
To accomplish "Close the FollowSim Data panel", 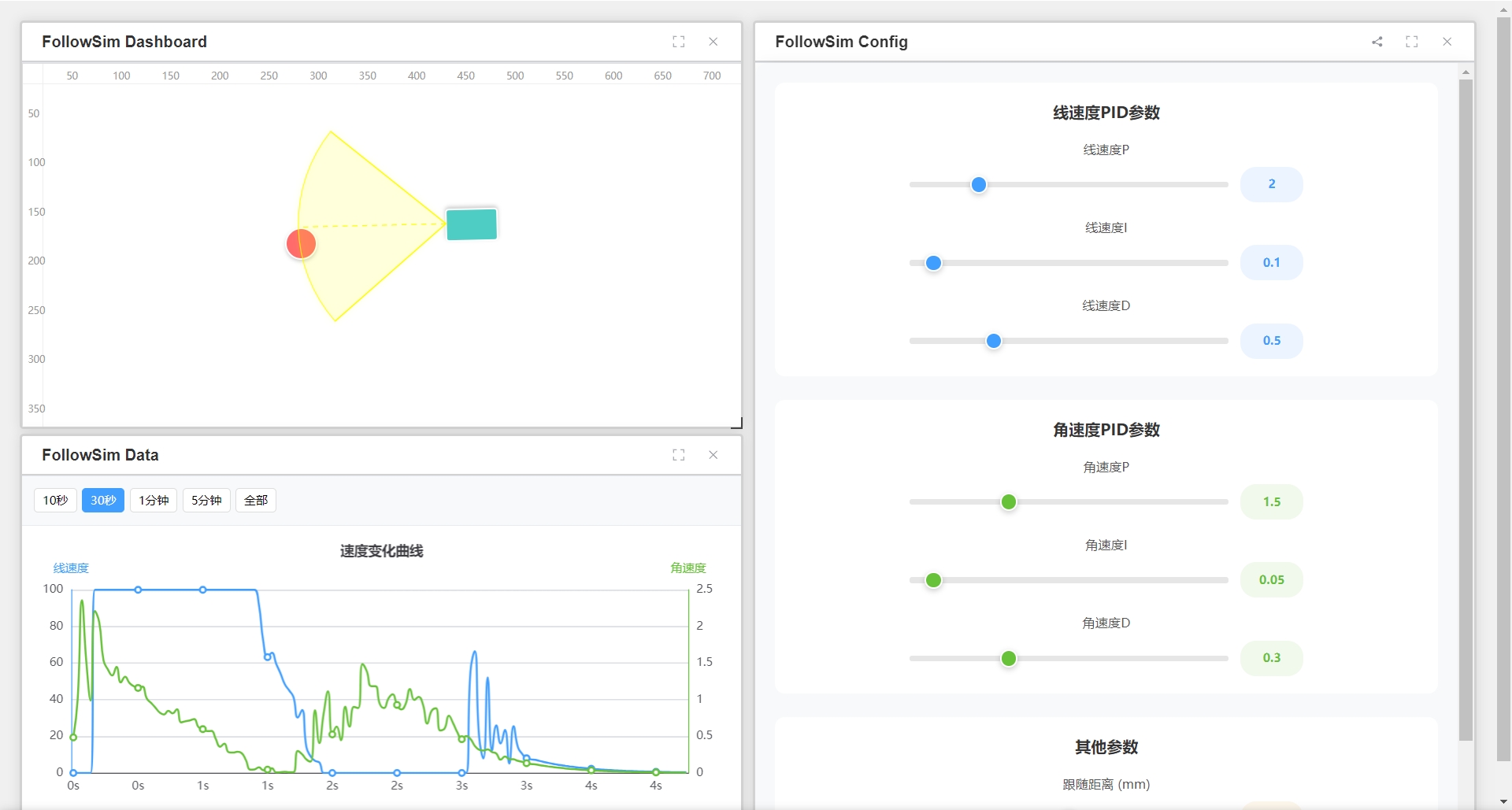I will tap(713, 455).
